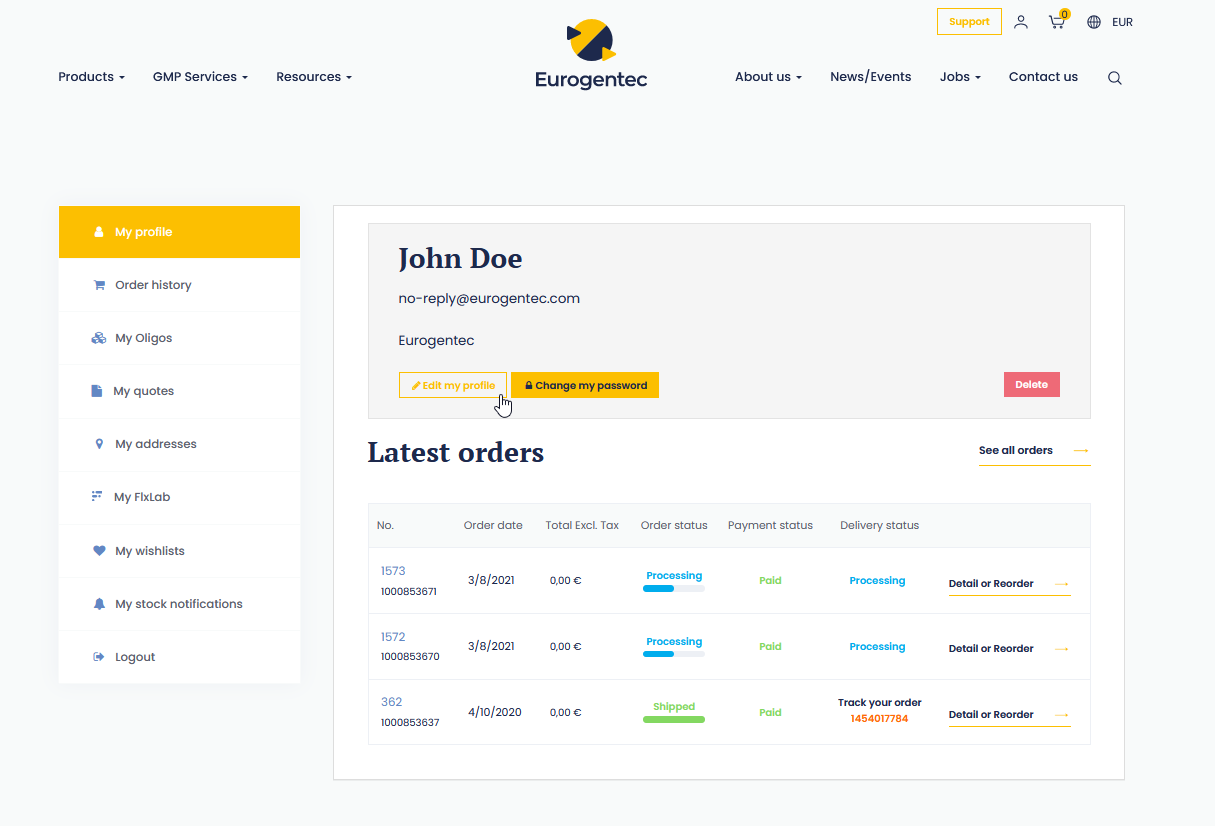The width and height of the screenshot is (1215, 826).
Task: Click the Total Excl. Tax column header
Action: (582, 526)
